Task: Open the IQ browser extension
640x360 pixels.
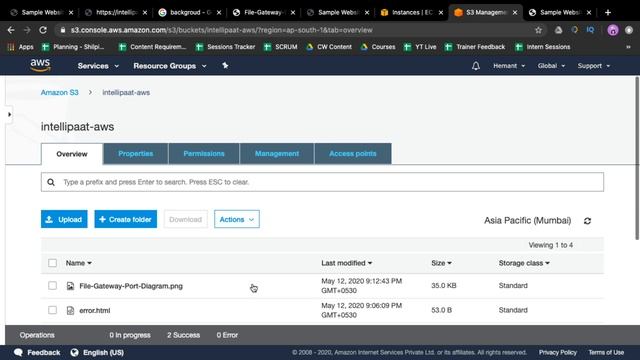Action: click(x=590, y=30)
